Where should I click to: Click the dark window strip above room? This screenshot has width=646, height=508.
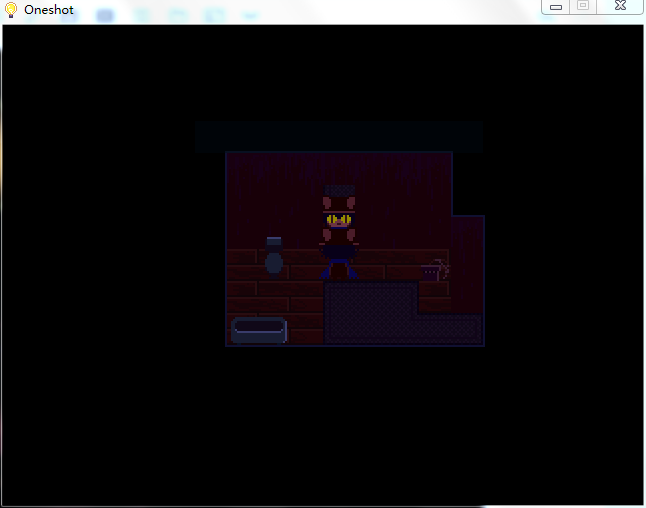click(x=339, y=136)
